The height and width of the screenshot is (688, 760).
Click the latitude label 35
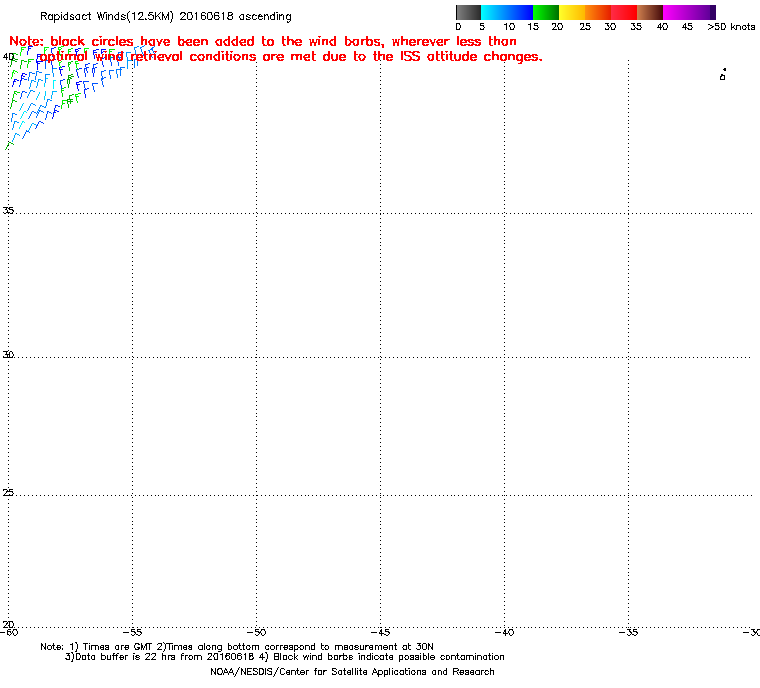8,210
